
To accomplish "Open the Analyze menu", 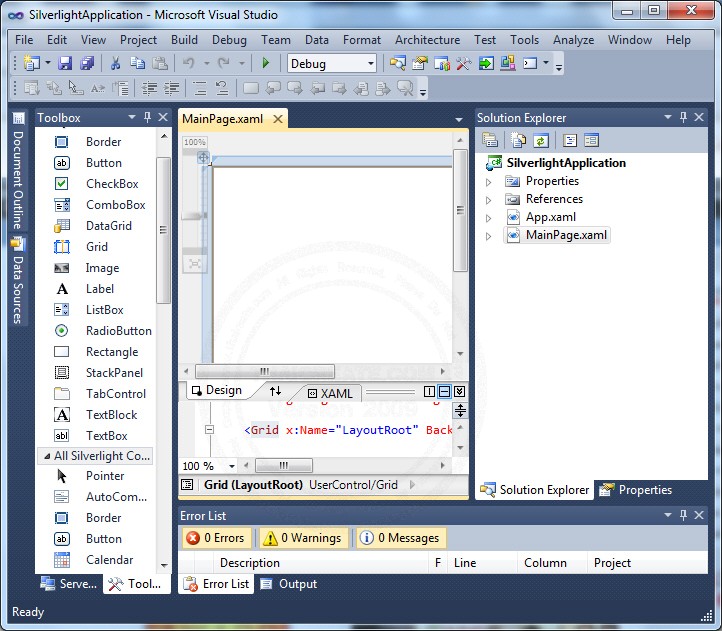I will coord(573,40).
